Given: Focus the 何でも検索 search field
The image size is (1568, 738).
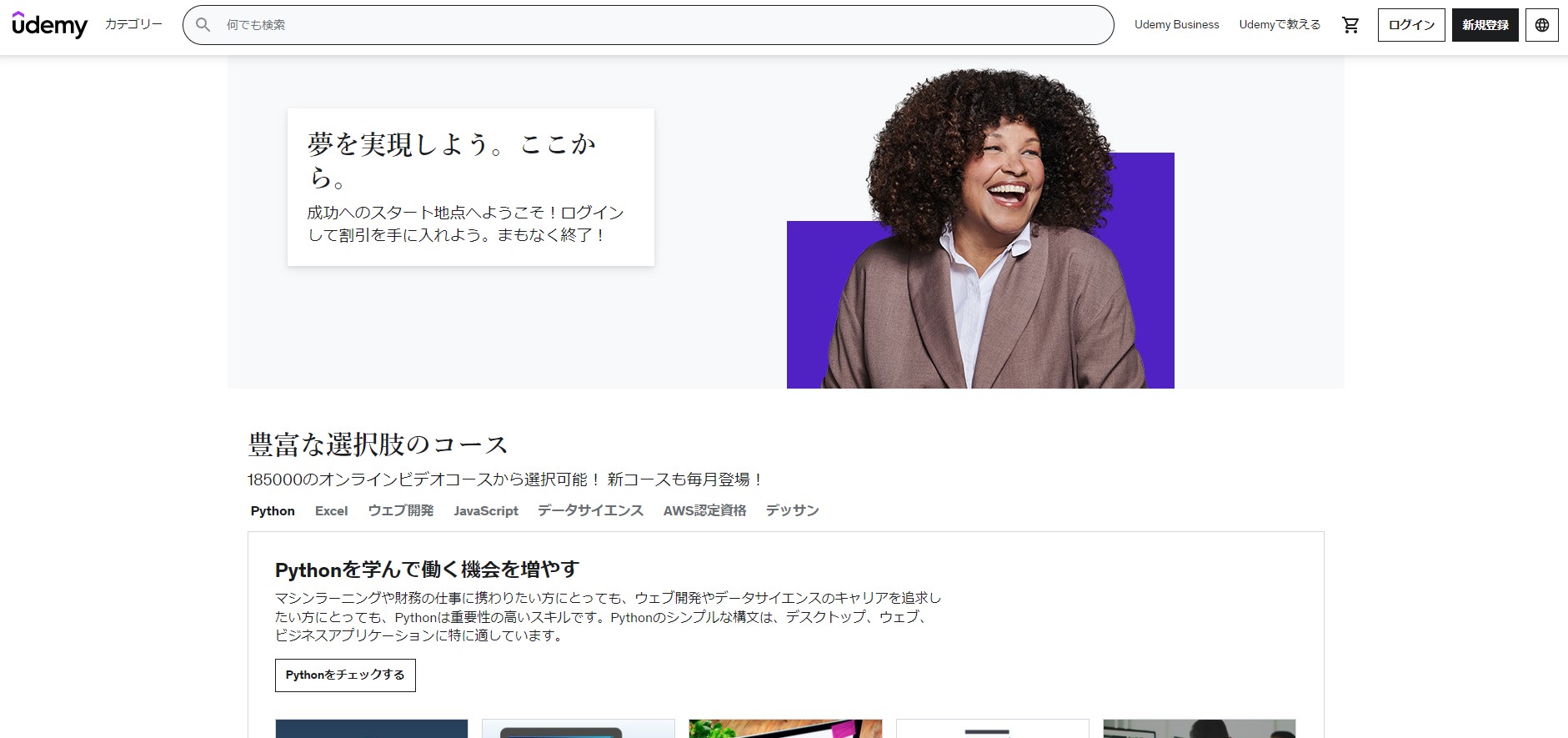Looking at the screenshot, I should (x=648, y=25).
